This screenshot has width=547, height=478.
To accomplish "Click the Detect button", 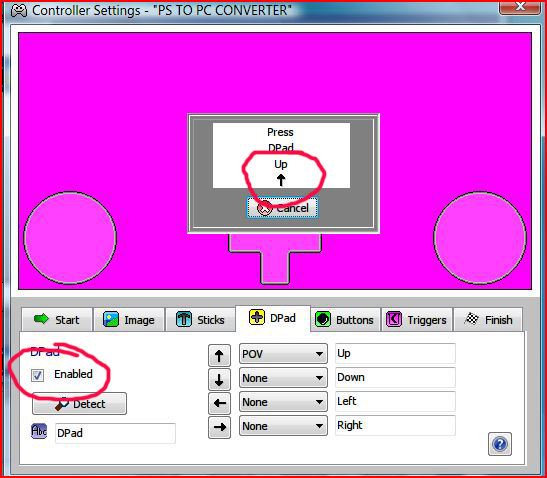I will pos(80,404).
